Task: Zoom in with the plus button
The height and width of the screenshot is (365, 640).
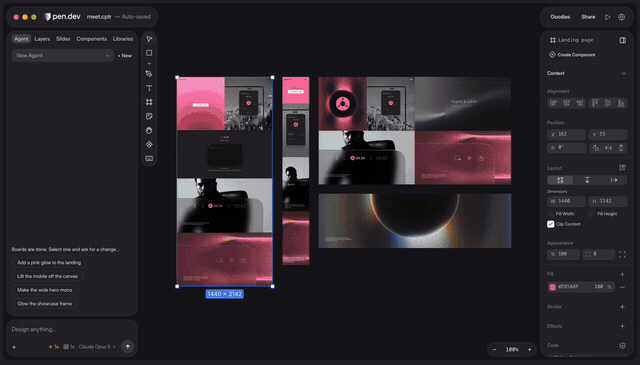Action: point(529,349)
